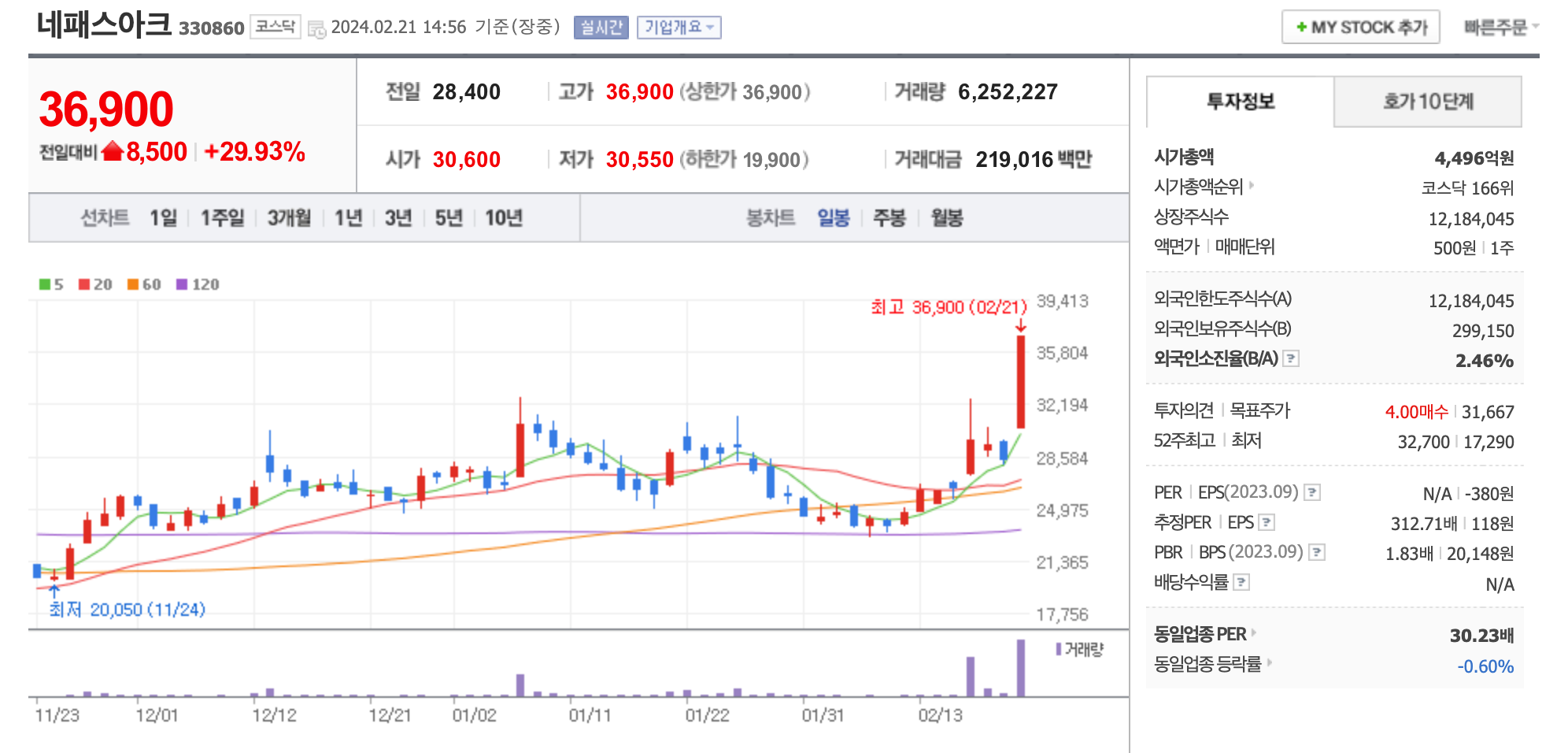
Task: Click the EPS(2023.09) question mark icon
Action: point(1312,493)
